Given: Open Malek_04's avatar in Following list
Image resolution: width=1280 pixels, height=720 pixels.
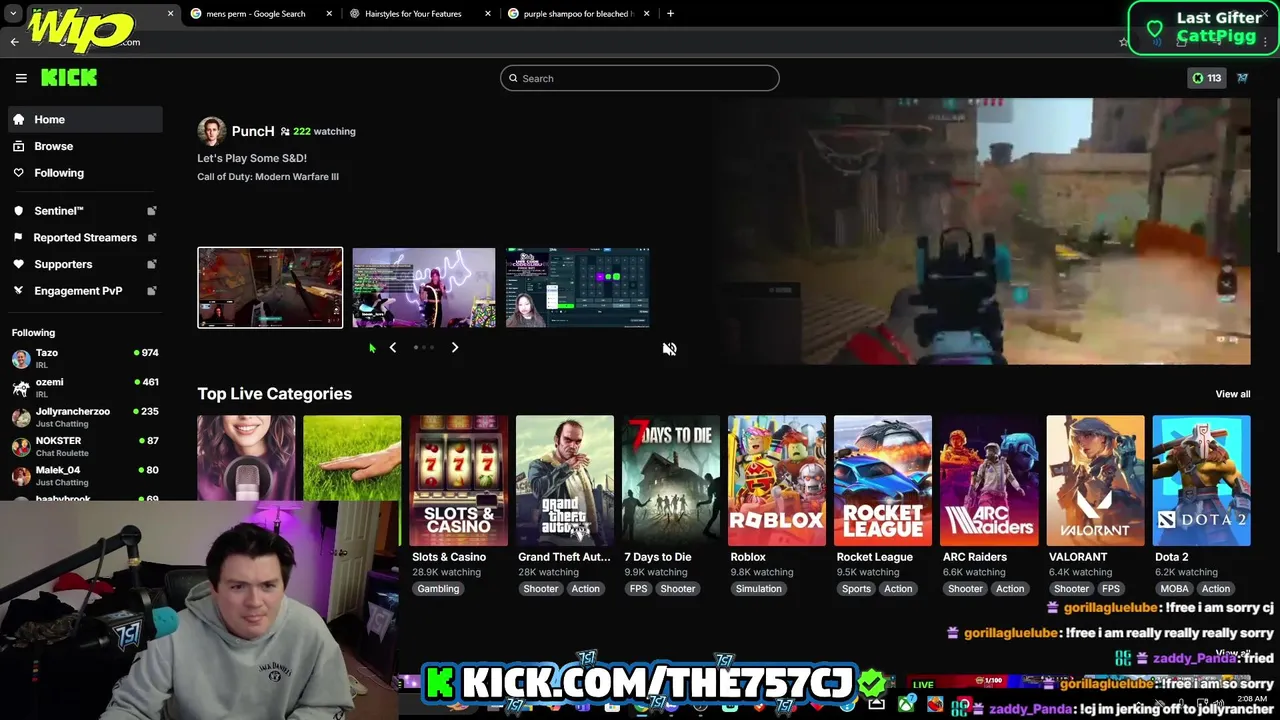Looking at the screenshot, I should [x=21, y=475].
